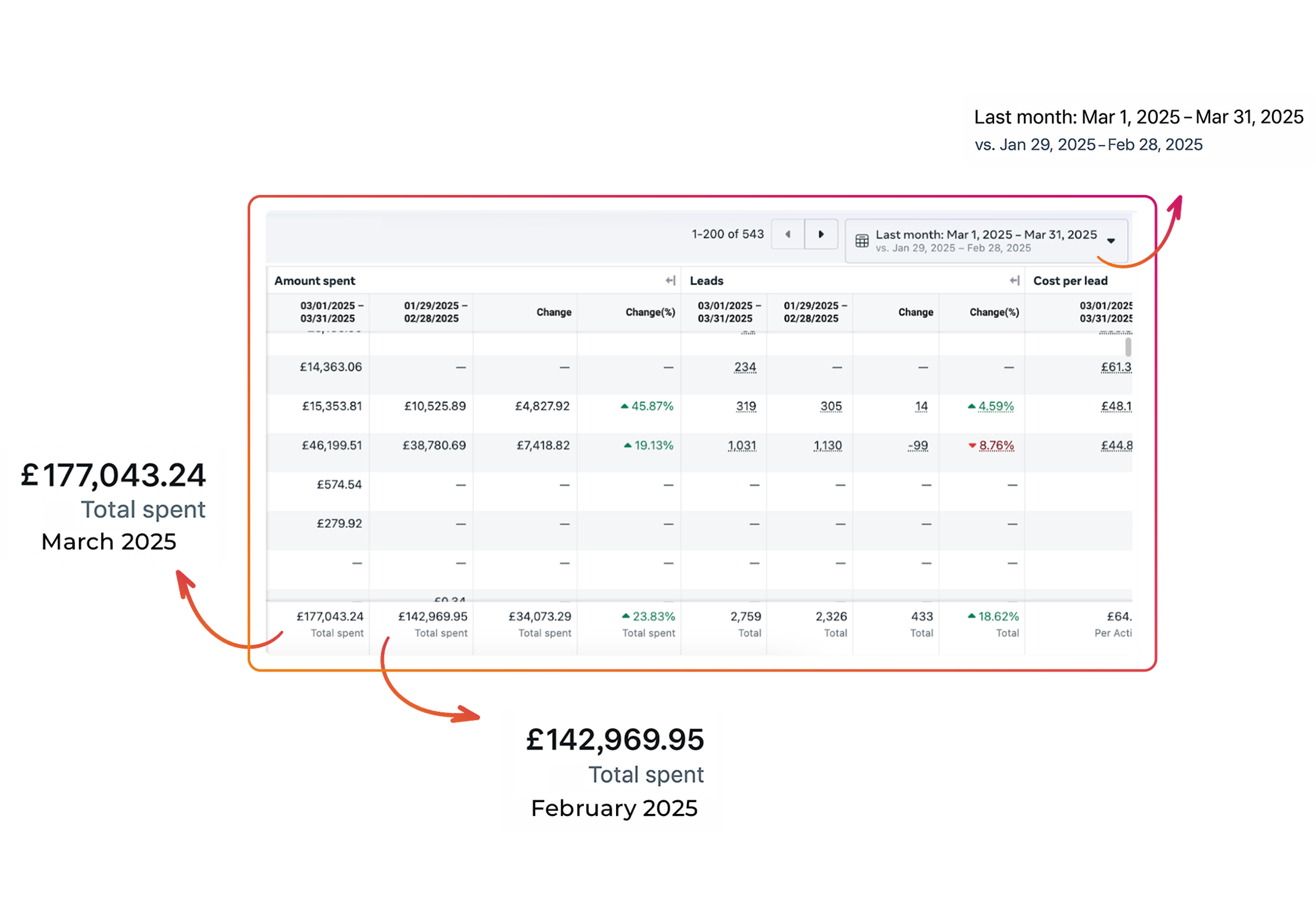Click the 1,031 leads value link
This screenshot has height=898, width=1316.
742,446
